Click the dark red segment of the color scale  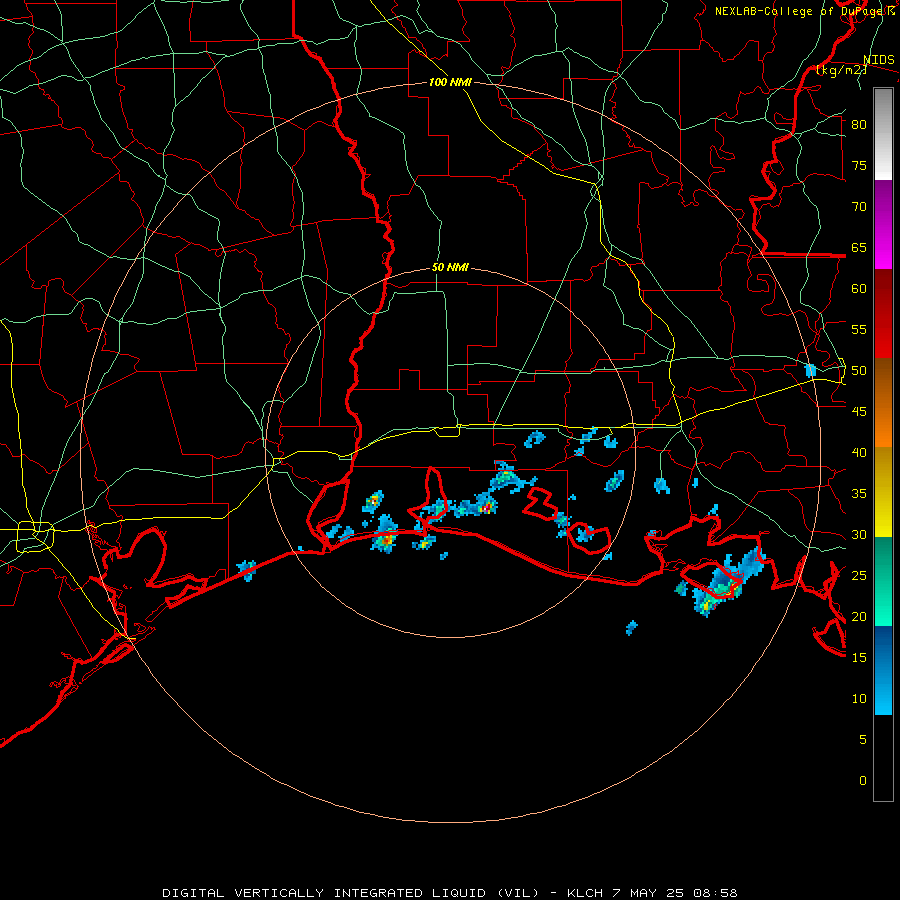[x=883, y=314]
